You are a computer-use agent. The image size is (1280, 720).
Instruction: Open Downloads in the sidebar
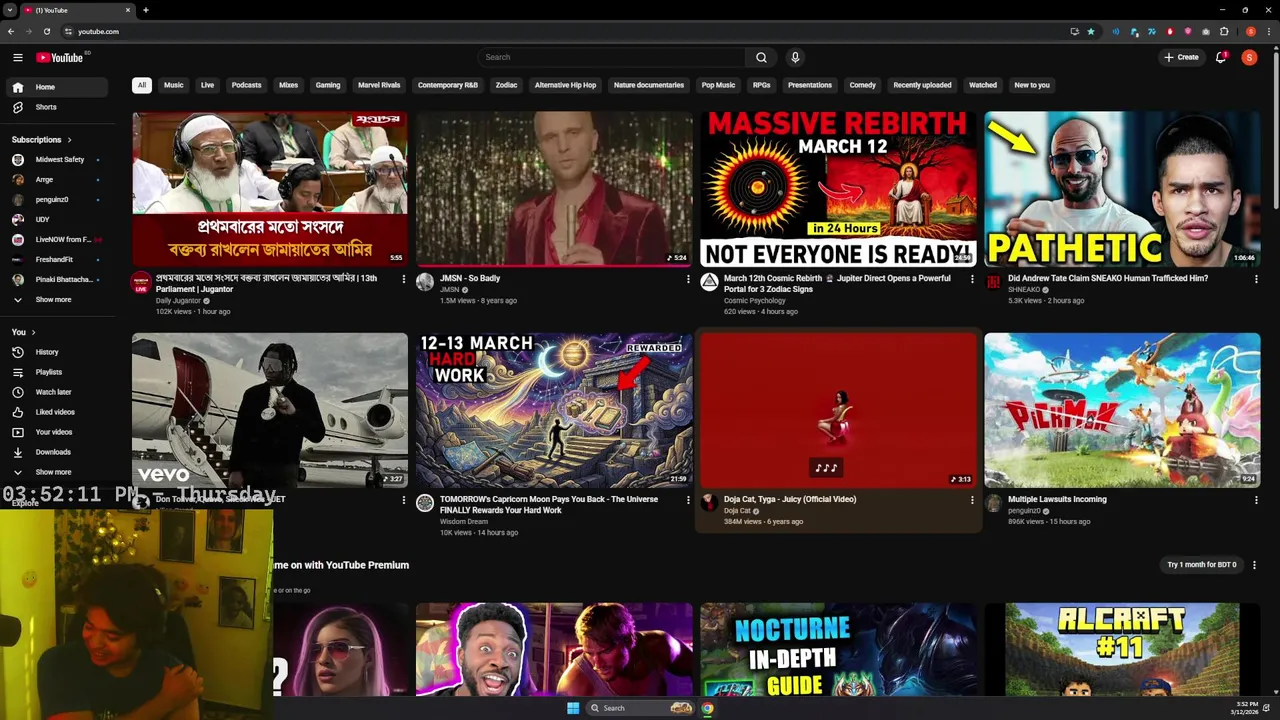(x=56, y=452)
